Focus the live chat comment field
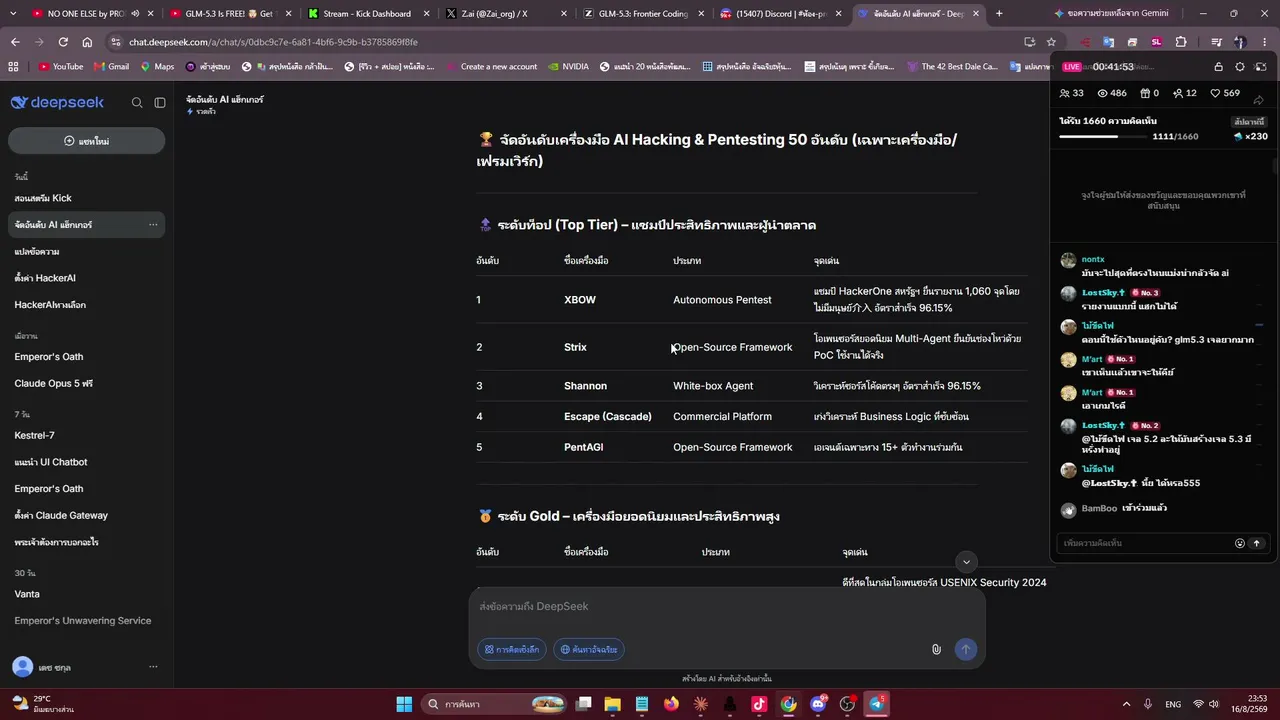This screenshot has height=720, width=1280. (1146, 543)
